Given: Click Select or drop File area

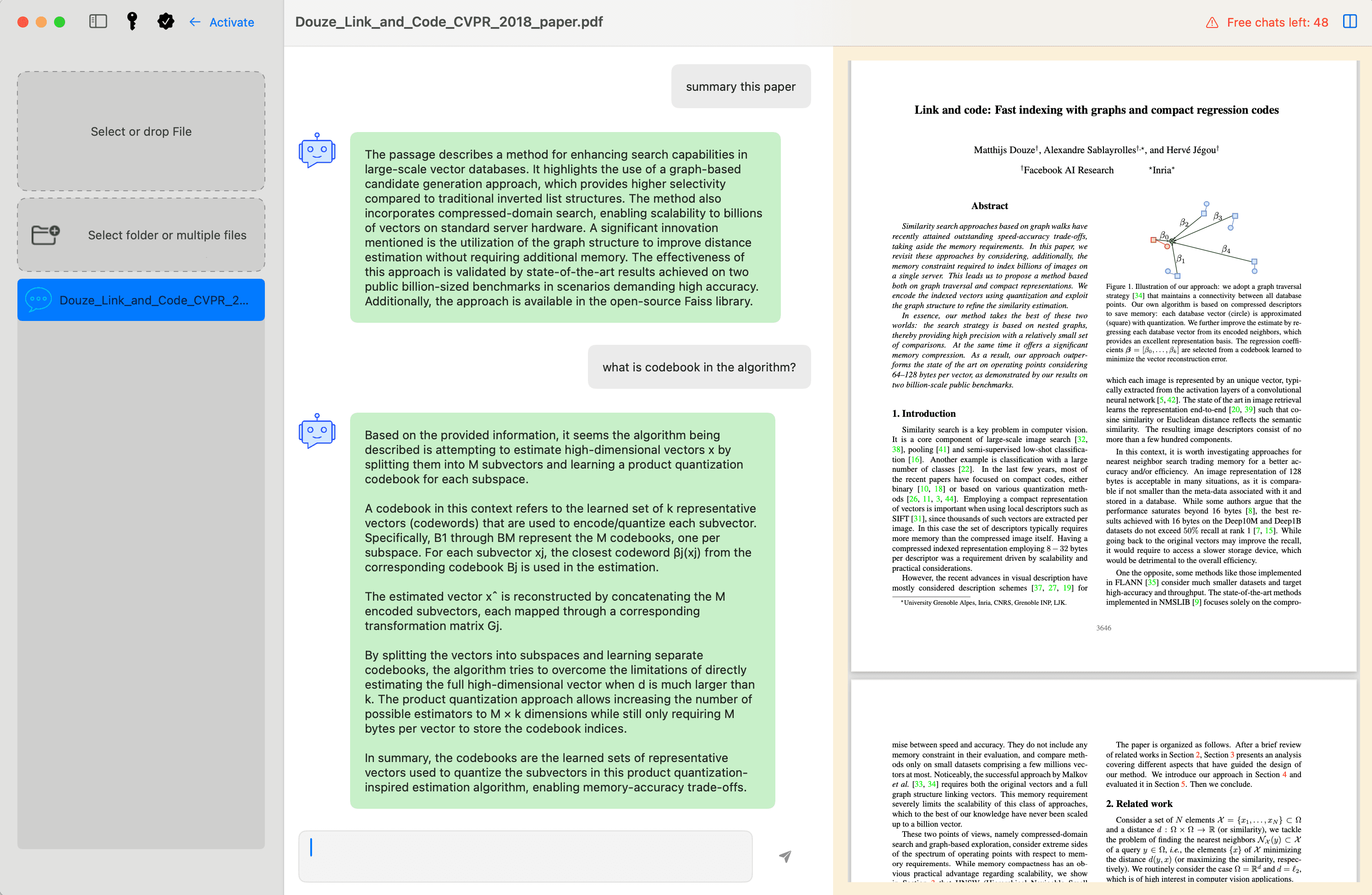Looking at the screenshot, I should (141, 132).
